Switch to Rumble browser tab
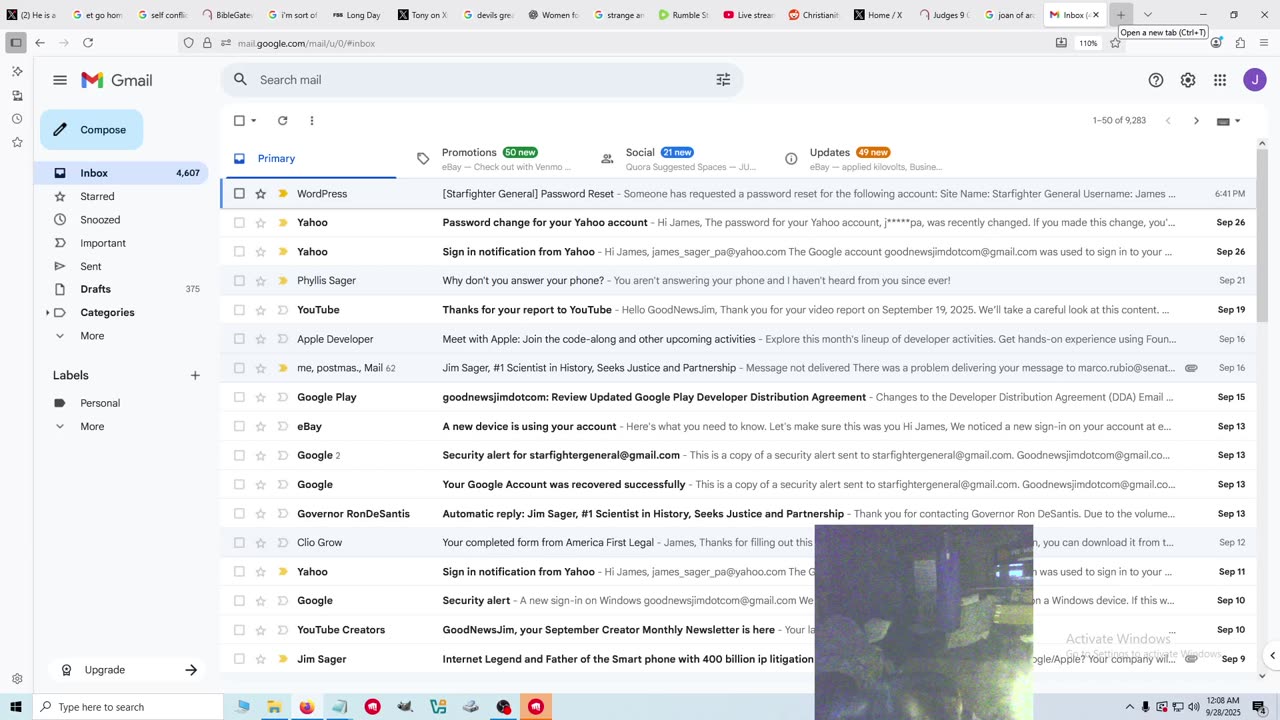The height and width of the screenshot is (720, 1280). tap(684, 15)
